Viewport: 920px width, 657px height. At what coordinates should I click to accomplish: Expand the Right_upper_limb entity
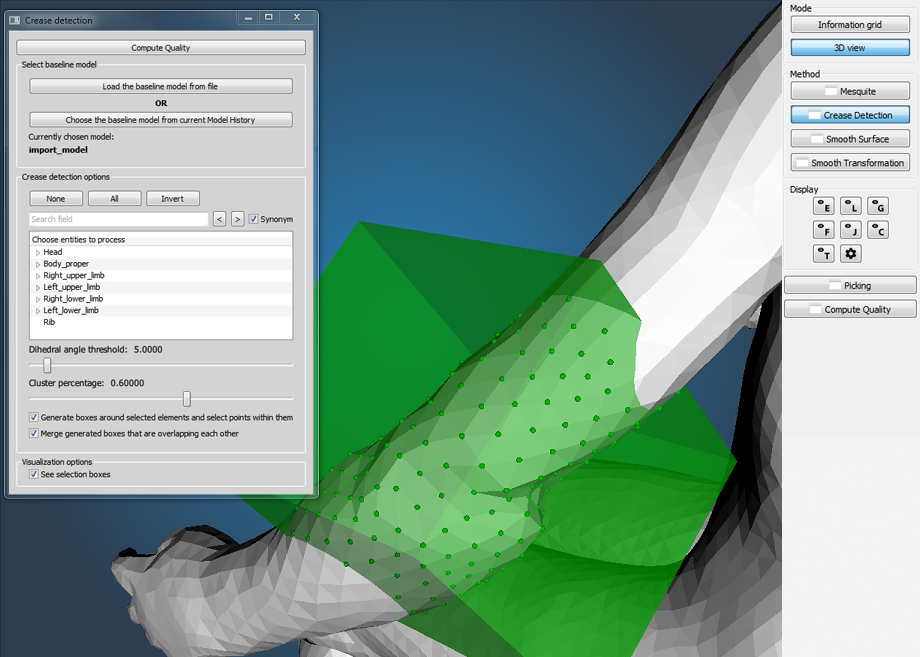[38, 276]
